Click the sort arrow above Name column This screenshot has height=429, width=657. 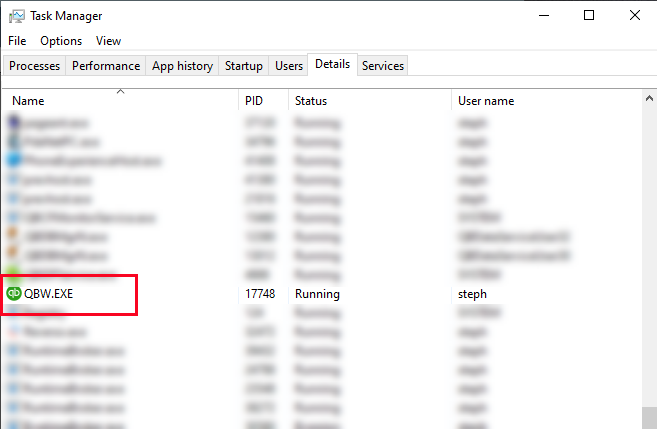point(120,91)
